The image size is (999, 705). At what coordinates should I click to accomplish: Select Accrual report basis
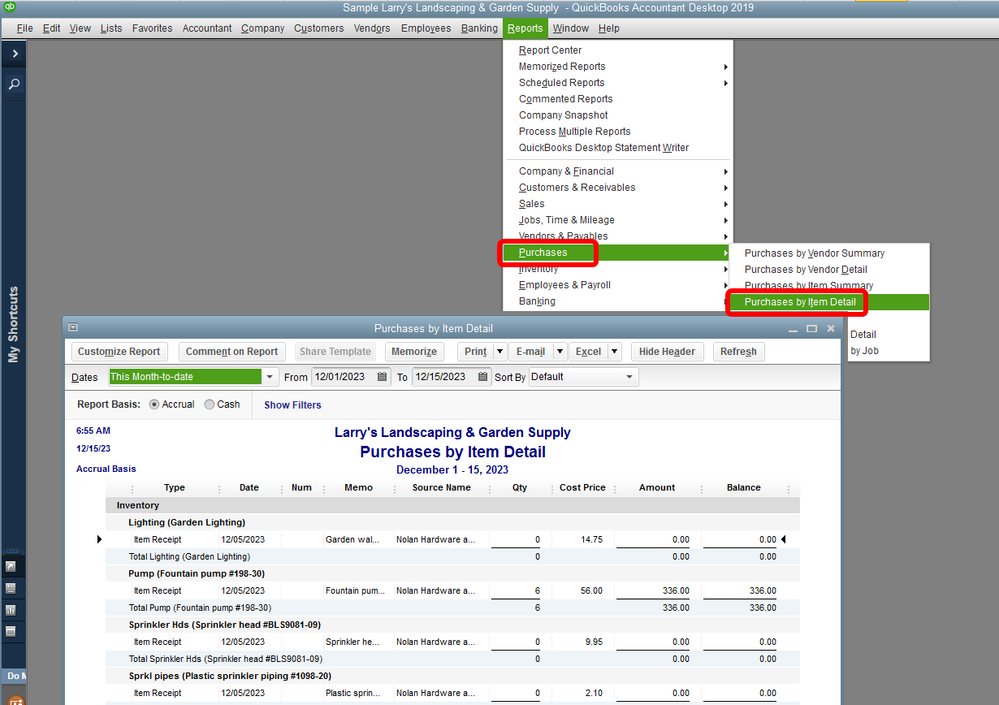pyautogui.click(x=154, y=405)
